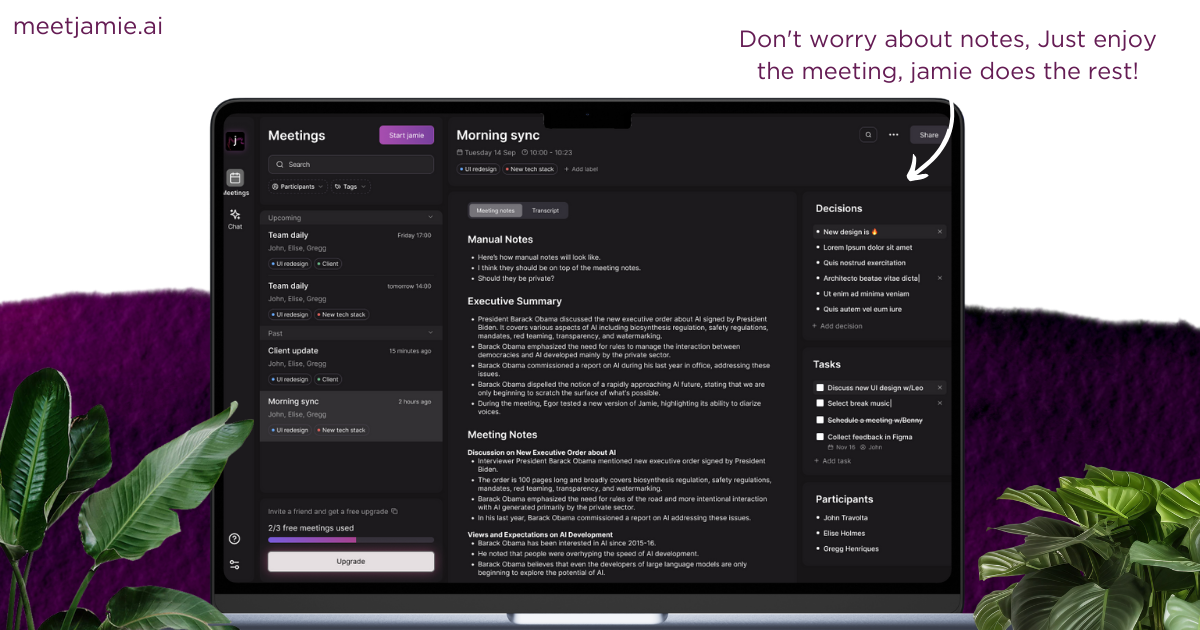Uncheck the 'Schedule a meeting w/Benny' task
The image size is (1200, 630).
point(820,420)
